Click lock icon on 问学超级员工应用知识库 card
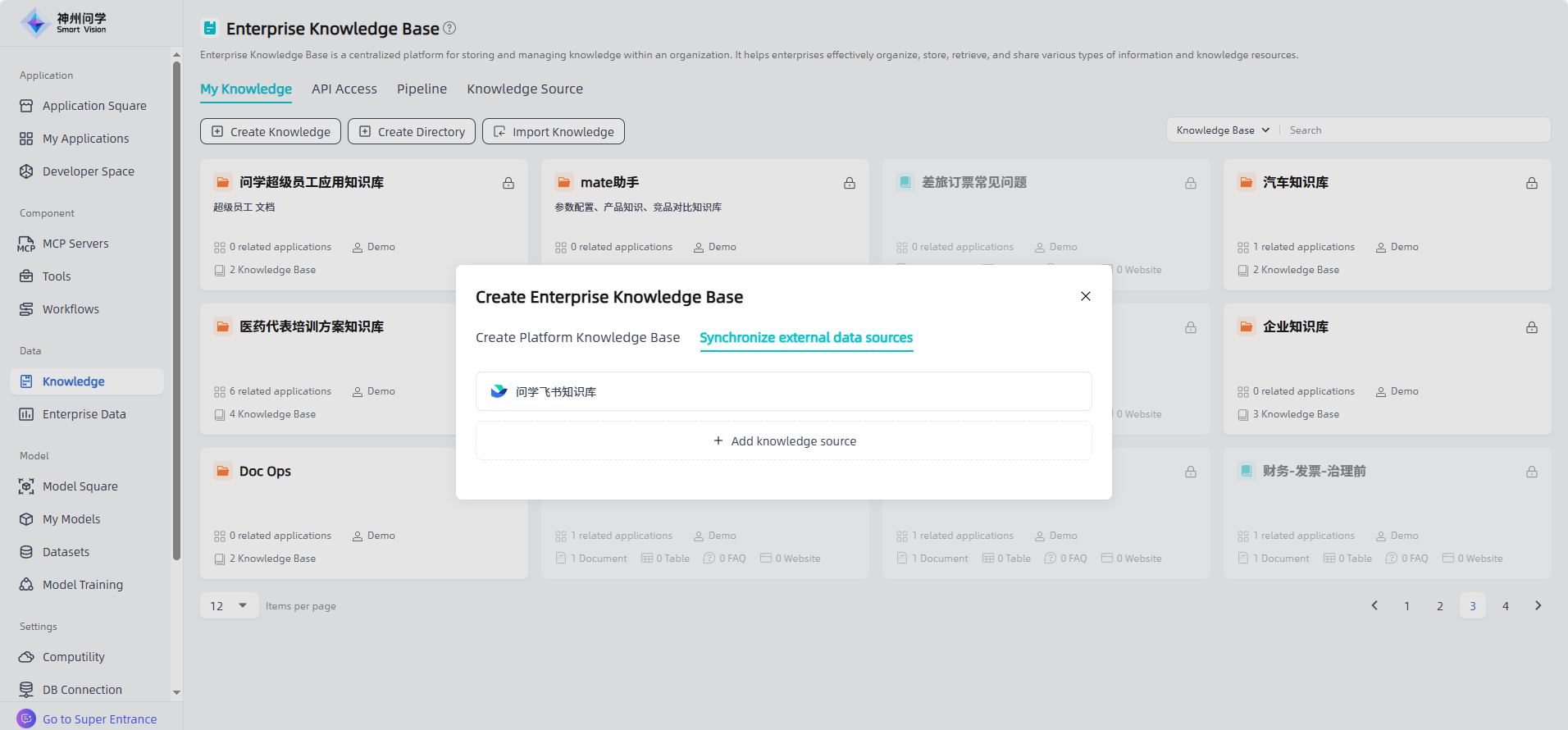The height and width of the screenshot is (730, 1568). coord(508,183)
